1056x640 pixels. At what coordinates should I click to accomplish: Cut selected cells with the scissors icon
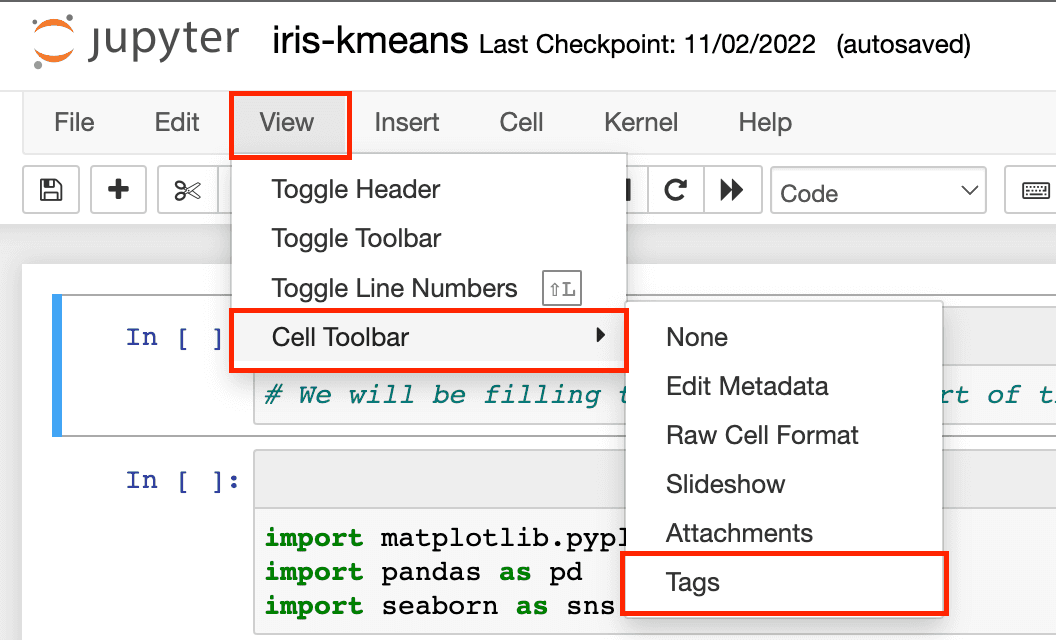(187, 190)
